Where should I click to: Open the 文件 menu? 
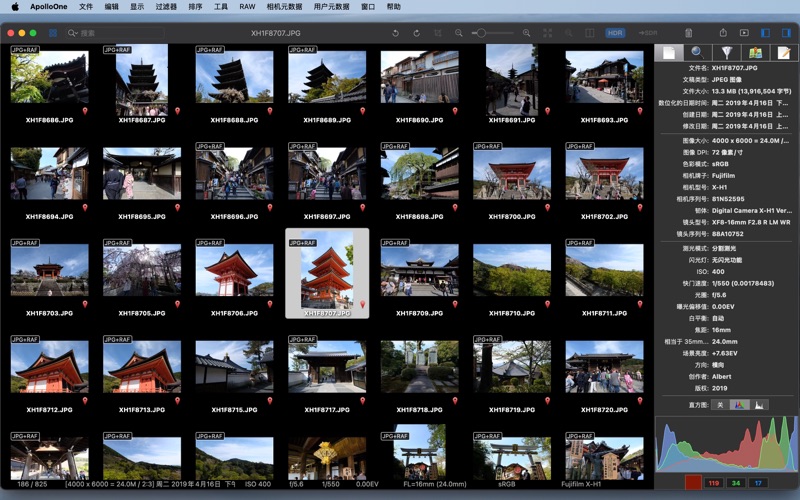pyautogui.click(x=86, y=7)
